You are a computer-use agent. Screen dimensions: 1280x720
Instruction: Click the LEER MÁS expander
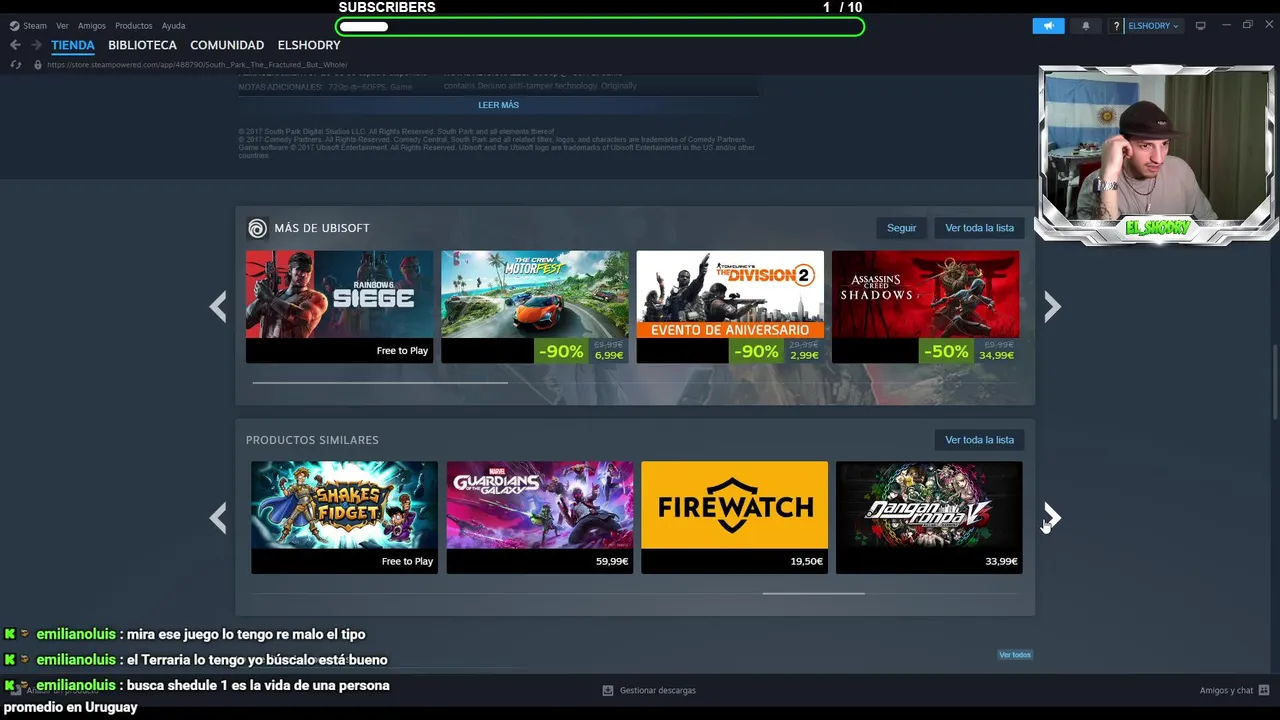coord(498,105)
